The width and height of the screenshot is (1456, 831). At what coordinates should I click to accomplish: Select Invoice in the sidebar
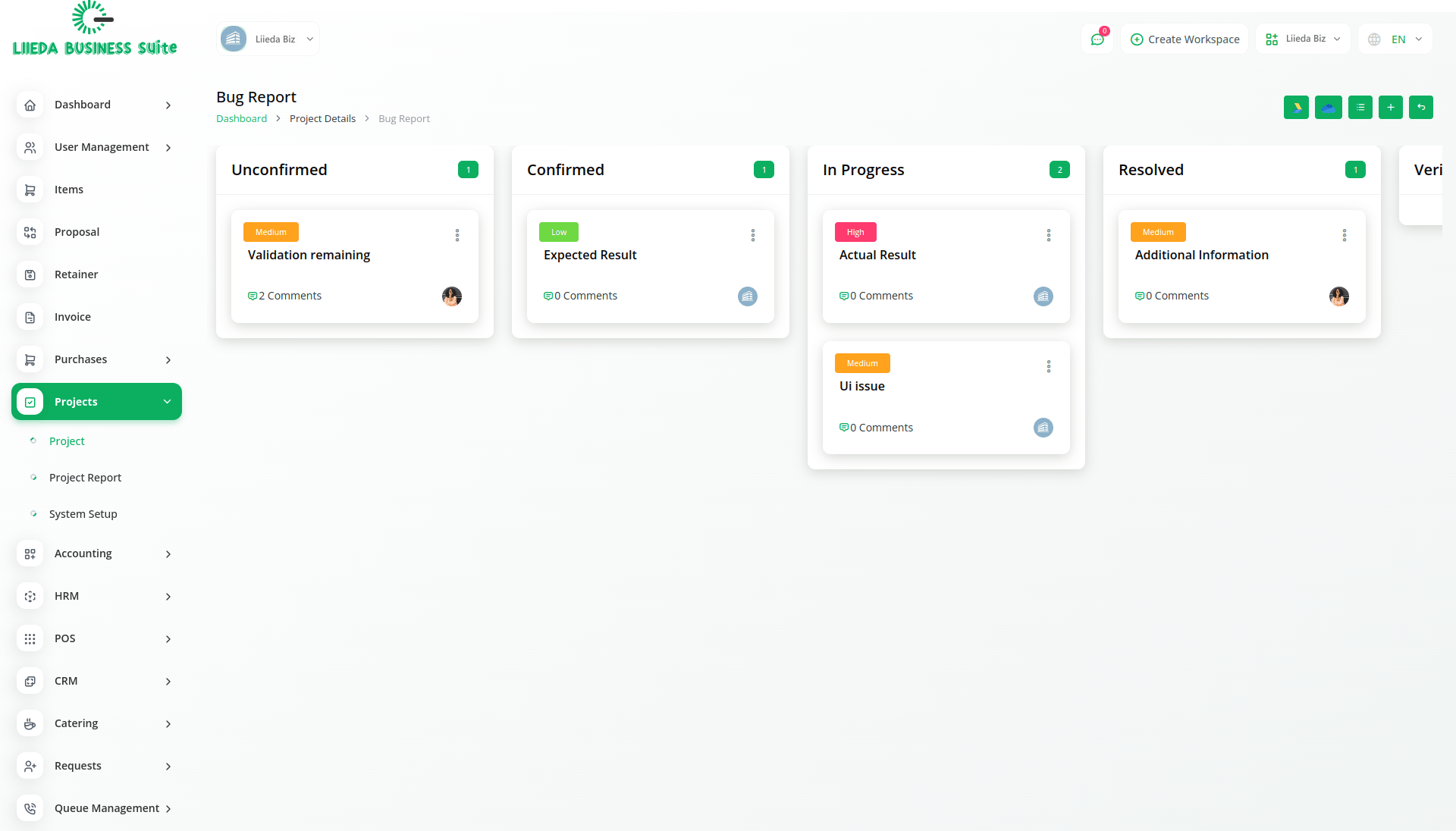73,317
